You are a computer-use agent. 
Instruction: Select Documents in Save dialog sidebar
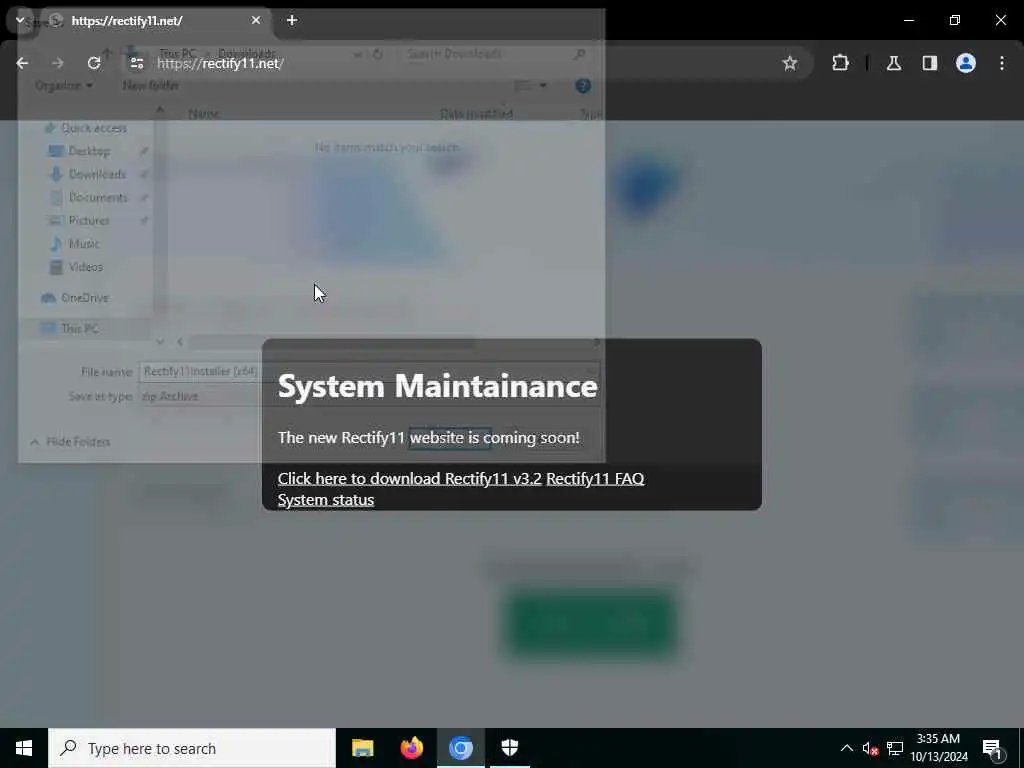point(98,197)
